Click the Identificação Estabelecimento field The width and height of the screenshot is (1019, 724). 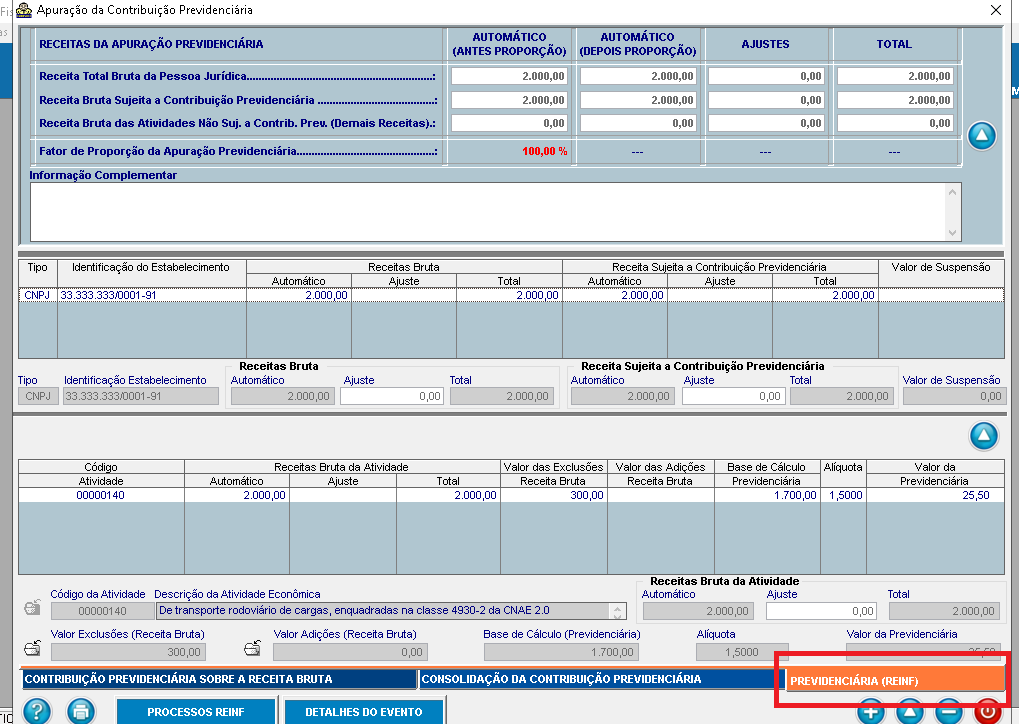point(141,396)
